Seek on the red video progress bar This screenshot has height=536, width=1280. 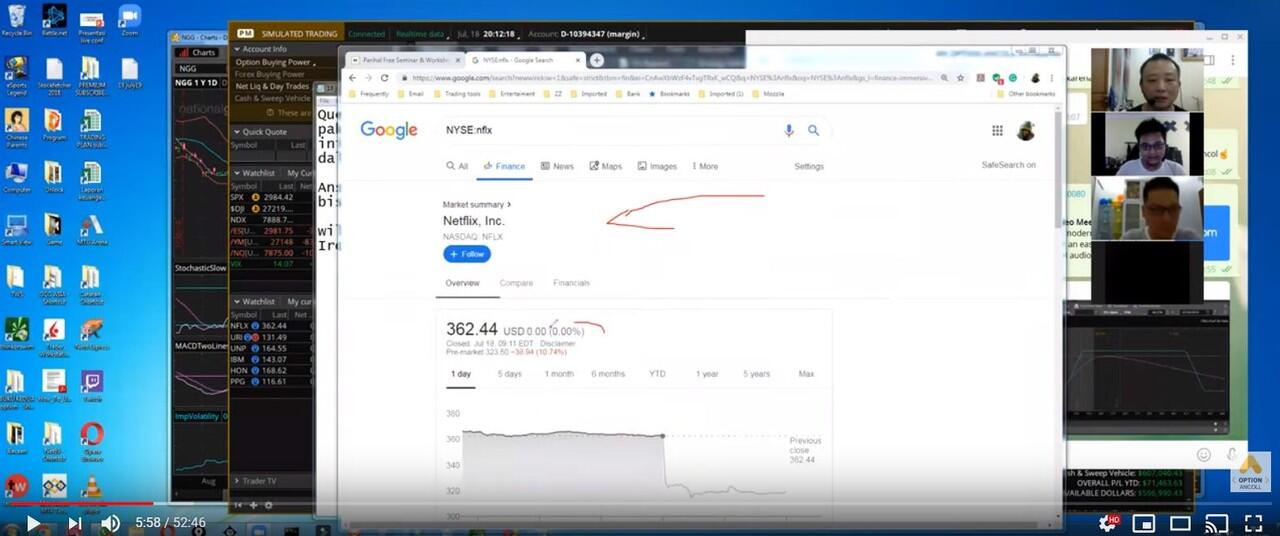[640, 504]
